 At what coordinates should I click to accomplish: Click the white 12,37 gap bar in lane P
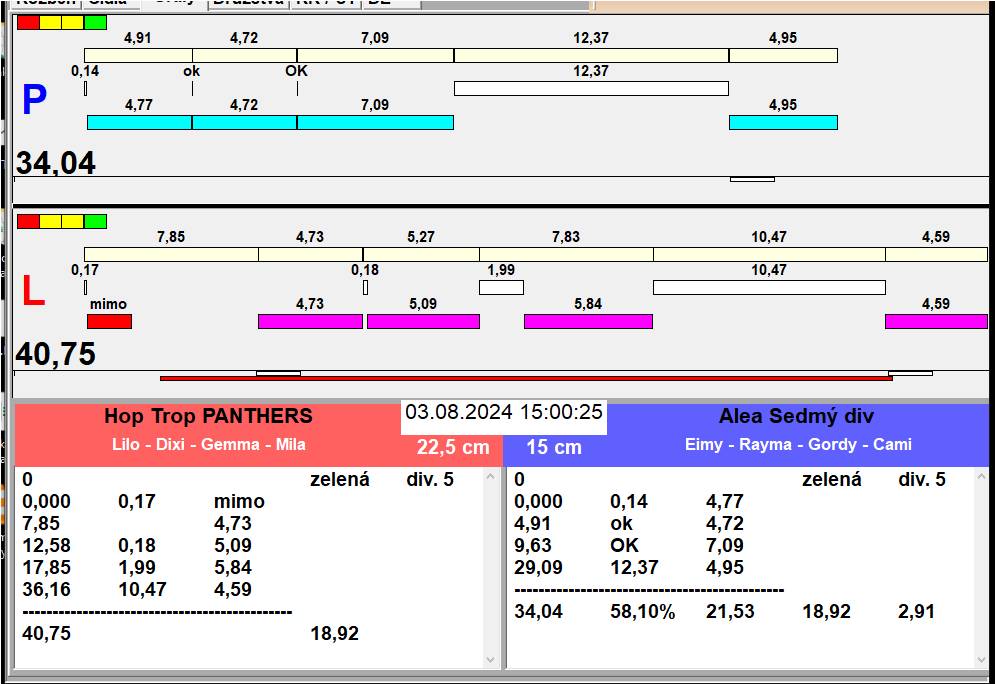(x=591, y=88)
